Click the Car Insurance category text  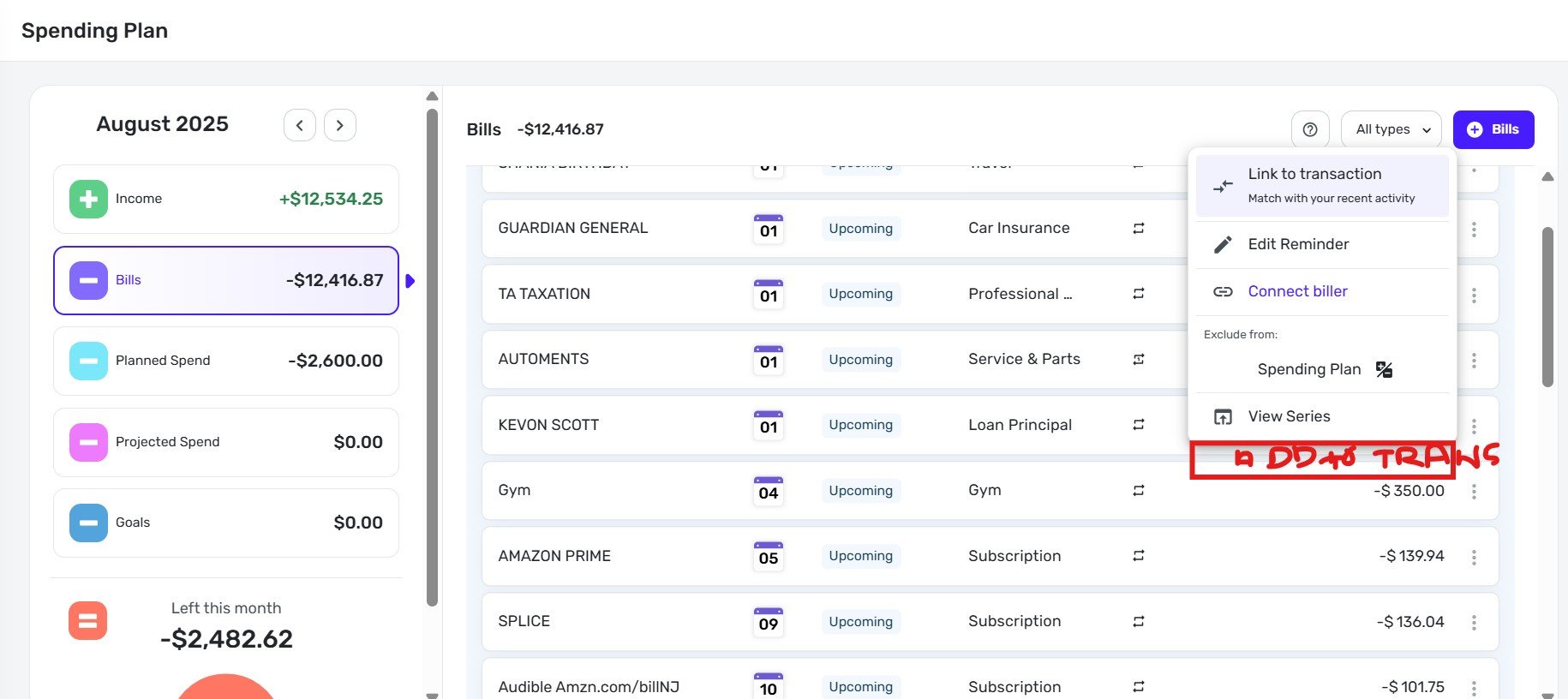1019,228
